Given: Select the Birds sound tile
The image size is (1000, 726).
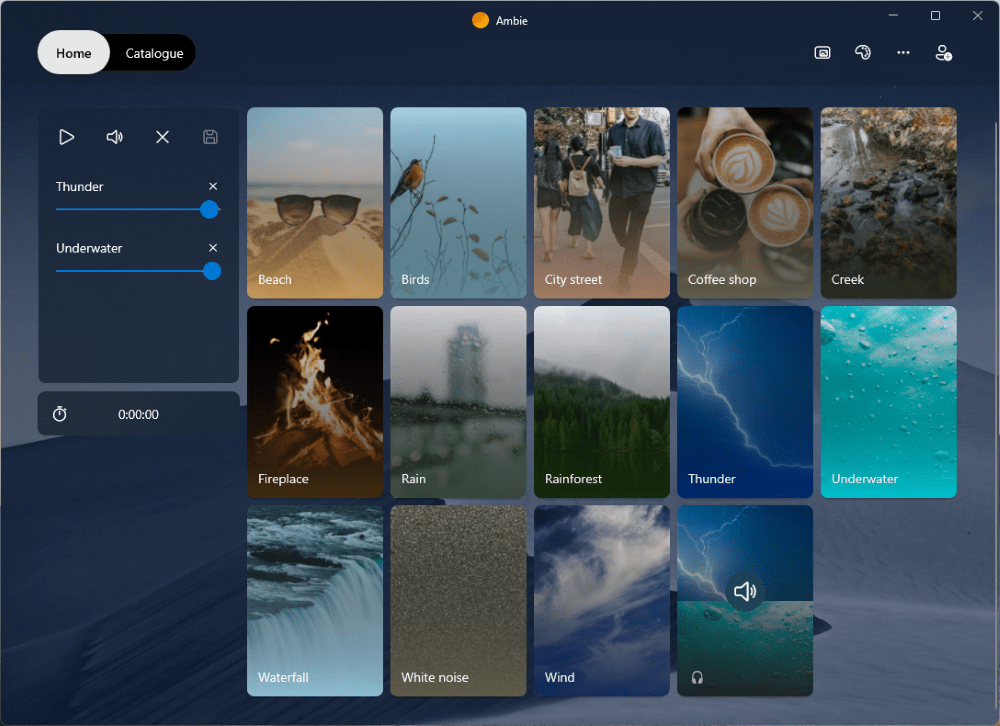Looking at the screenshot, I should tap(459, 203).
